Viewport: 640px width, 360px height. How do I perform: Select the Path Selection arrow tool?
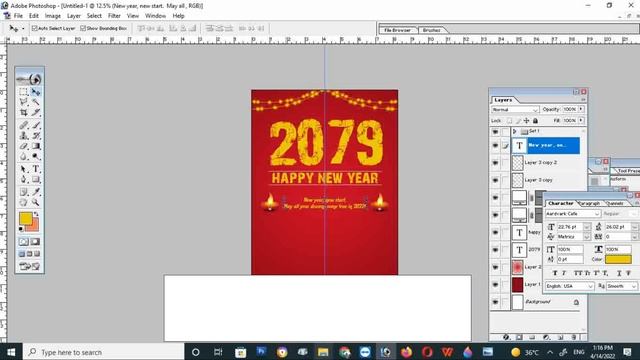pyautogui.click(x=24, y=169)
